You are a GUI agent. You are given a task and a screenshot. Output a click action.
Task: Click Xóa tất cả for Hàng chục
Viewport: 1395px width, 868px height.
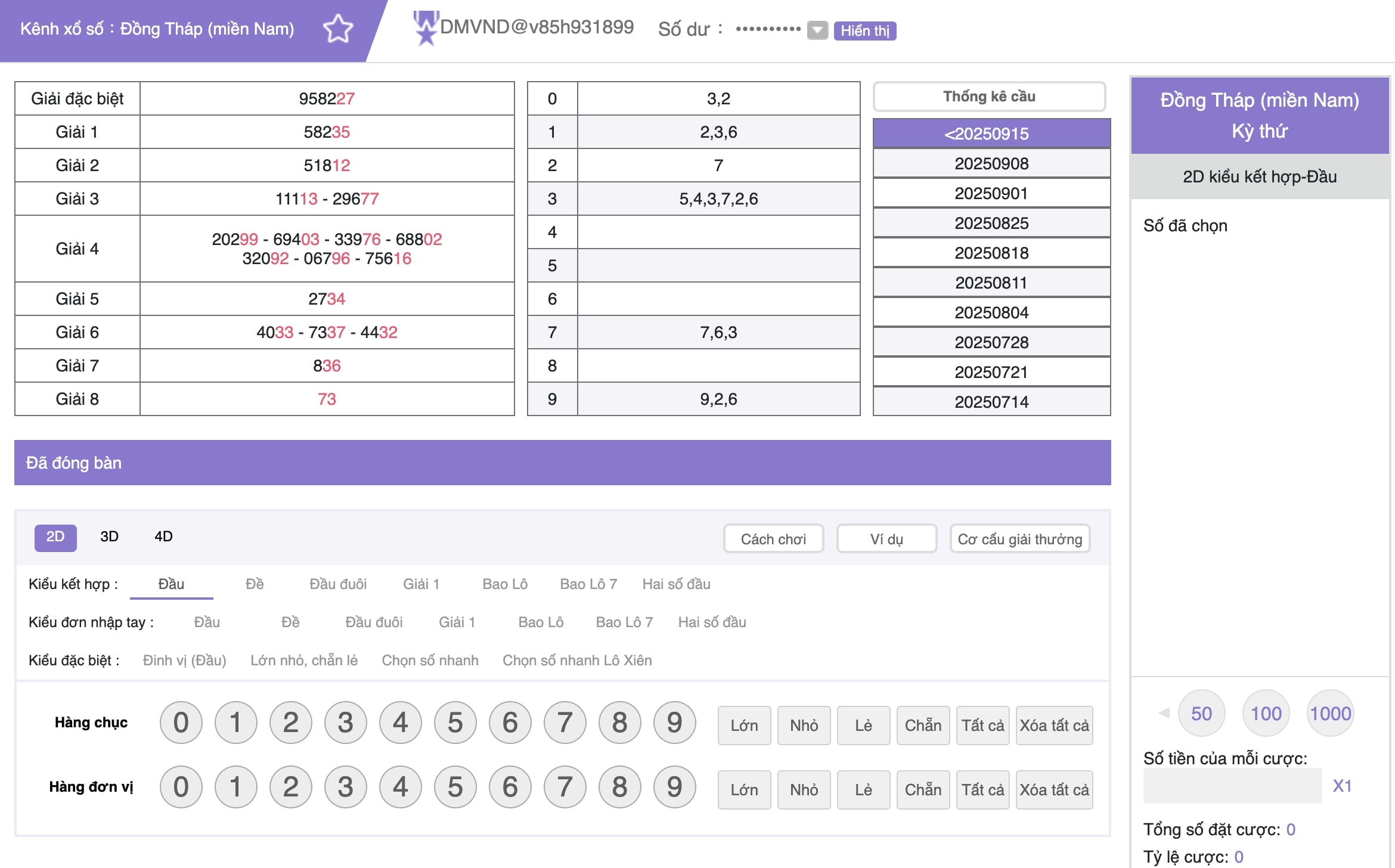1053,726
